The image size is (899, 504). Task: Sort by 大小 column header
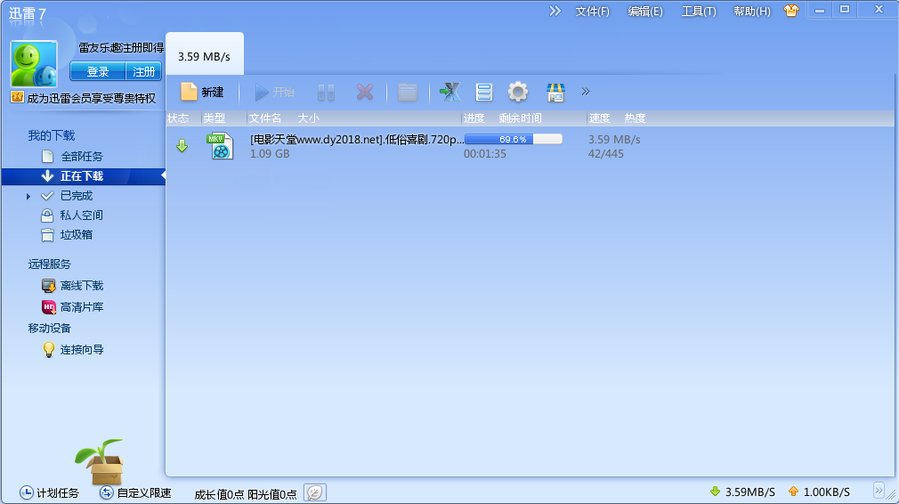(308, 118)
